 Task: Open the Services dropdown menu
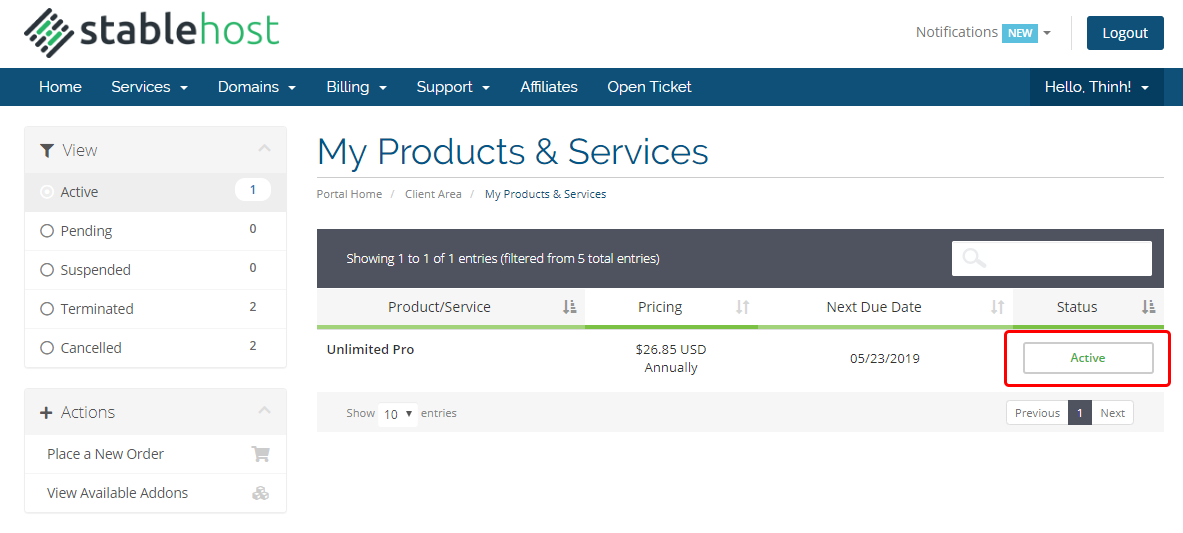click(149, 87)
